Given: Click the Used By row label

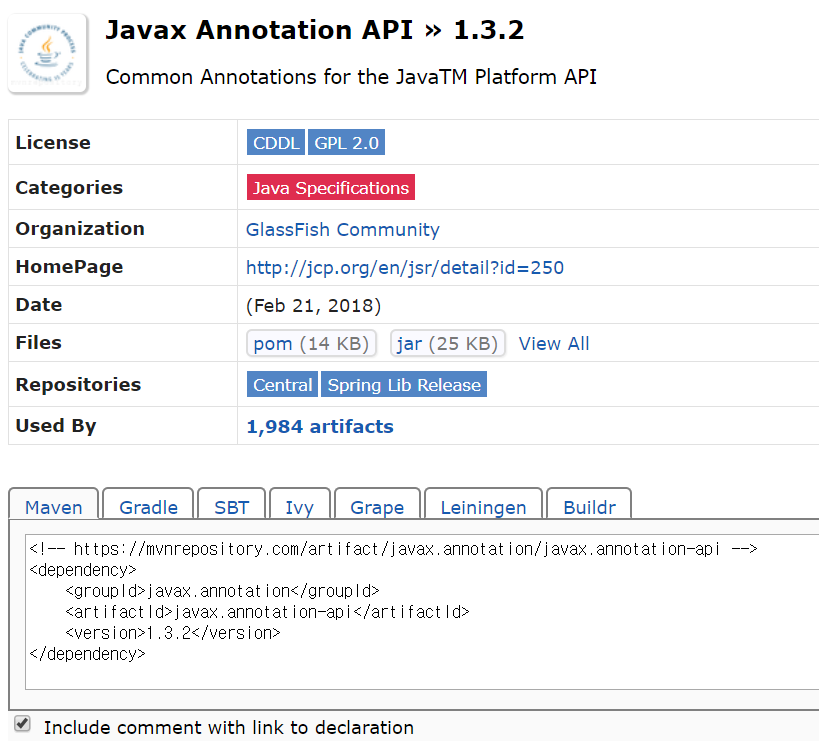Looking at the screenshot, I should pos(56,426).
